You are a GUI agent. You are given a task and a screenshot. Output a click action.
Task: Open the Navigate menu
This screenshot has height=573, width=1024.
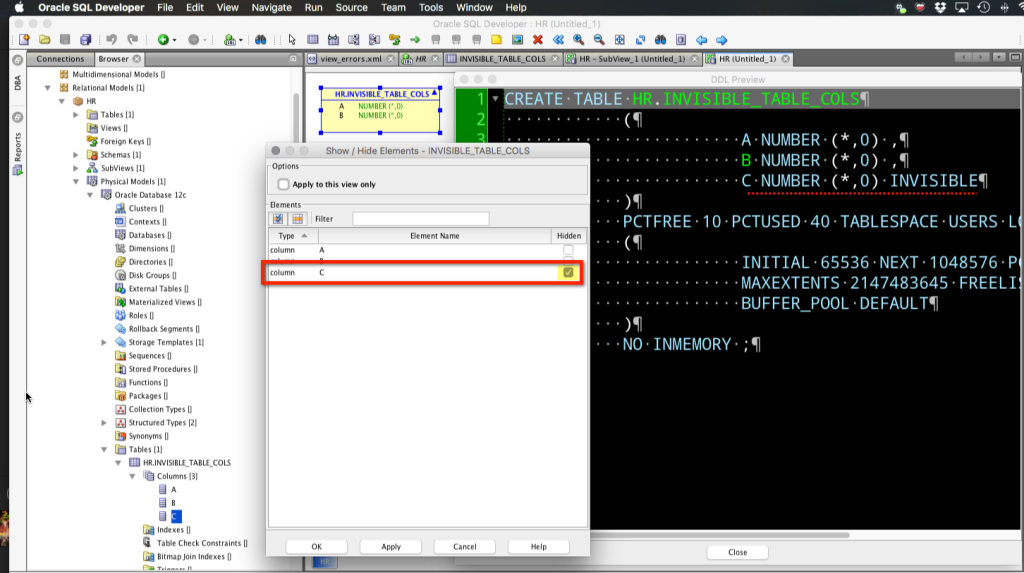271,7
